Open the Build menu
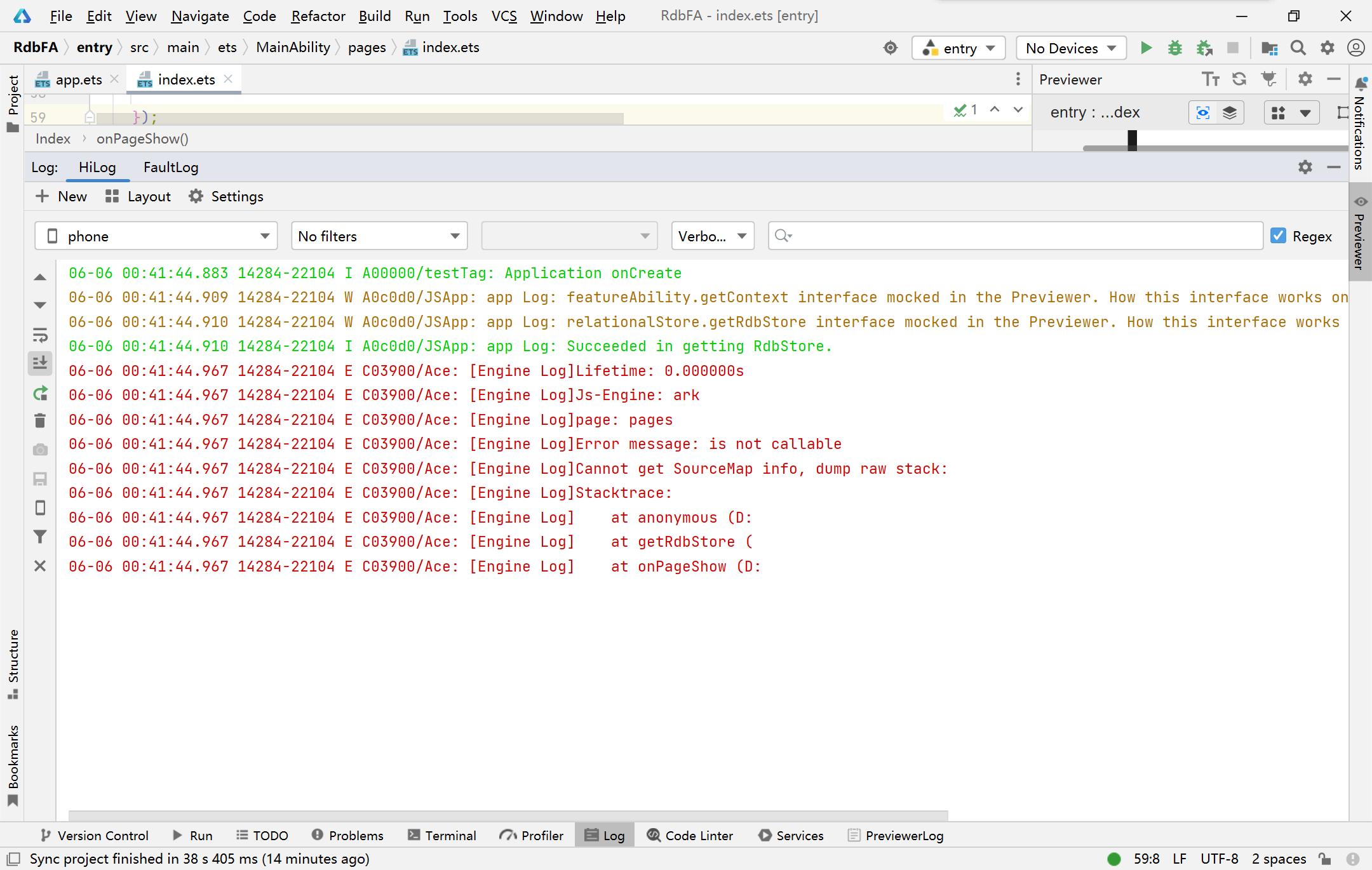 (375, 16)
